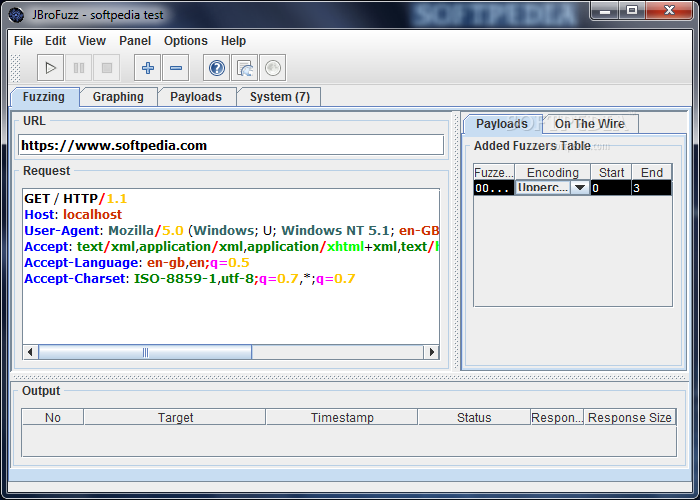The width and height of the screenshot is (700, 500).
Task: Add a fuzzer with the plus icon
Action: click(148, 68)
